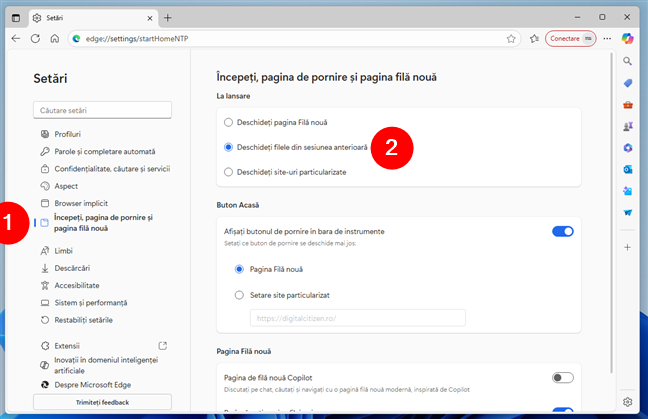The width and height of the screenshot is (648, 419).
Task: Enable 'Pagina de filă nouă Copilot' toggle
Action: point(562,377)
